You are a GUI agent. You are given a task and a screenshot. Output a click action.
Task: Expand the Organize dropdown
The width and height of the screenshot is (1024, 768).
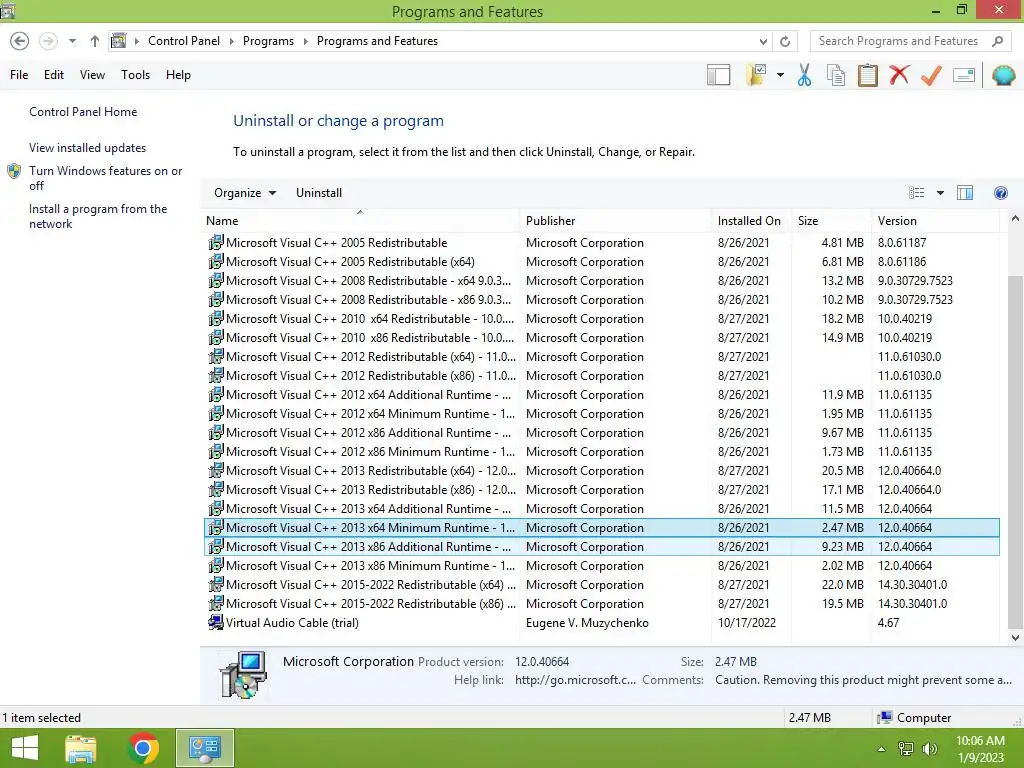[245, 193]
